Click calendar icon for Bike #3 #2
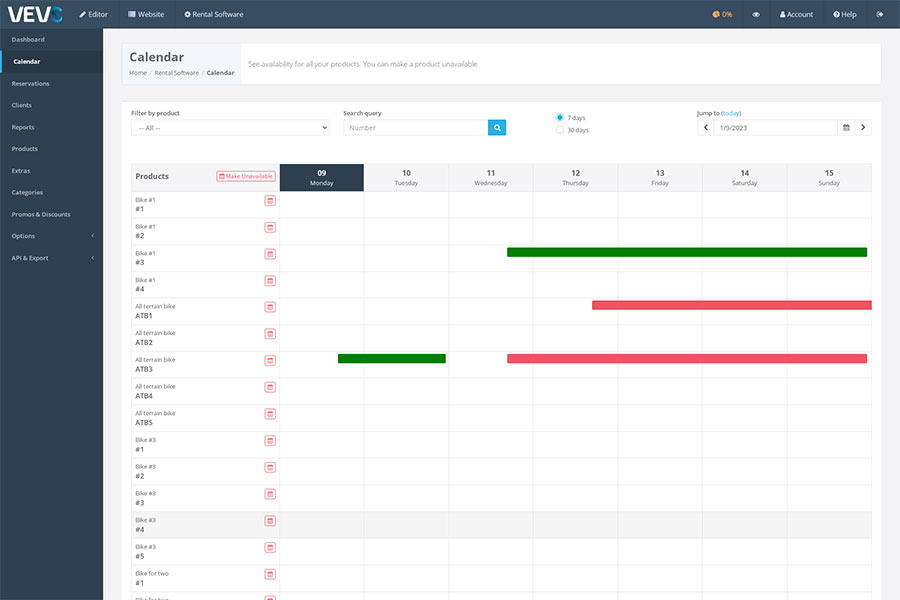 click(270, 467)
